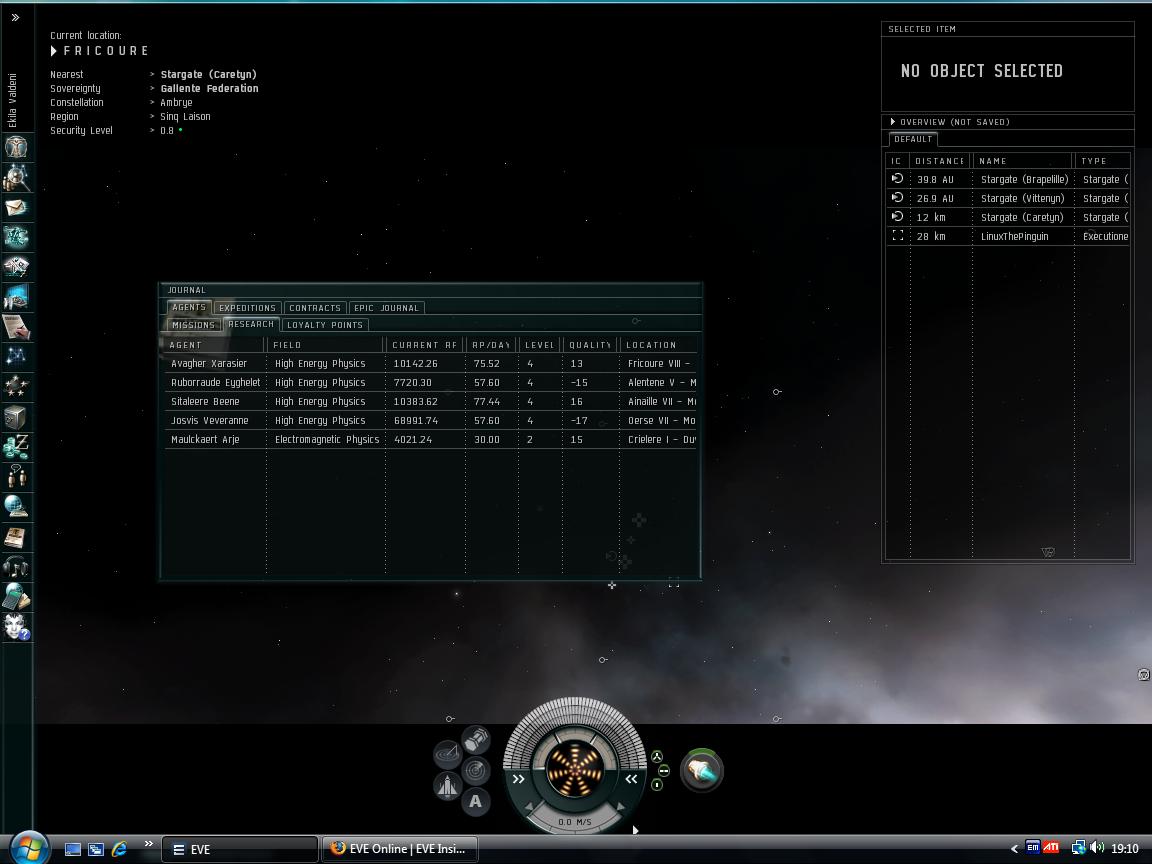This screenshot has width=1152, height=864.
Task: Open the EVE Mail envelope icon
Action: pos(15,208)
